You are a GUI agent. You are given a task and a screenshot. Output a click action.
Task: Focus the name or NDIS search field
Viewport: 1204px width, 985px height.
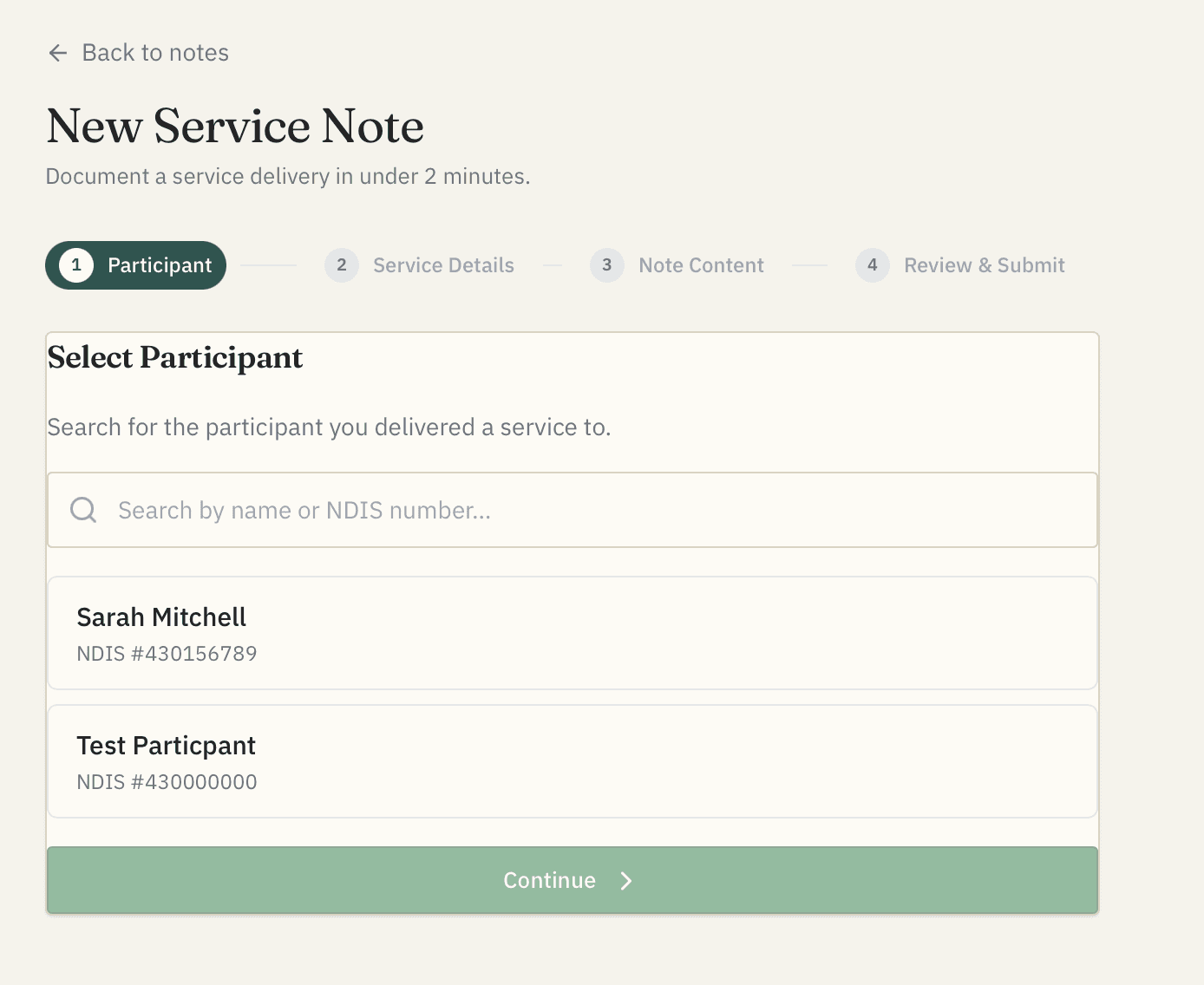(573, 510)
